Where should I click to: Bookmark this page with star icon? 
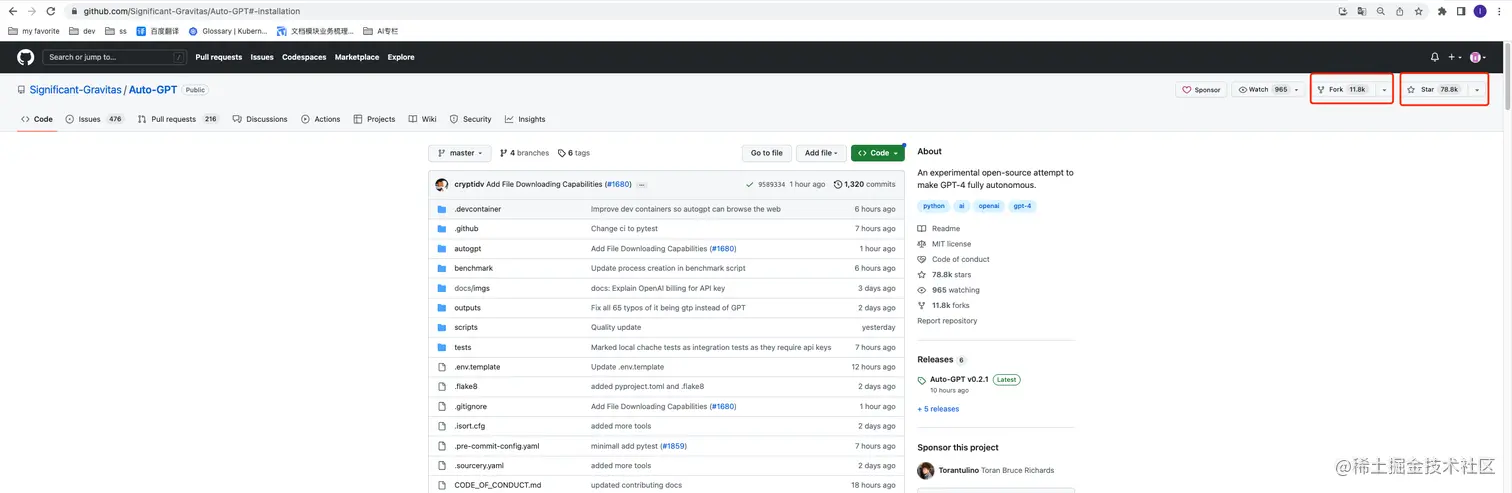[x=1417, y=11]
